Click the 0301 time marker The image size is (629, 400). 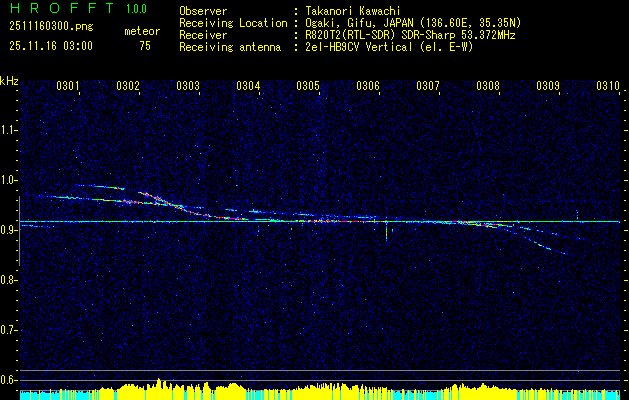(x=68, y=85)
